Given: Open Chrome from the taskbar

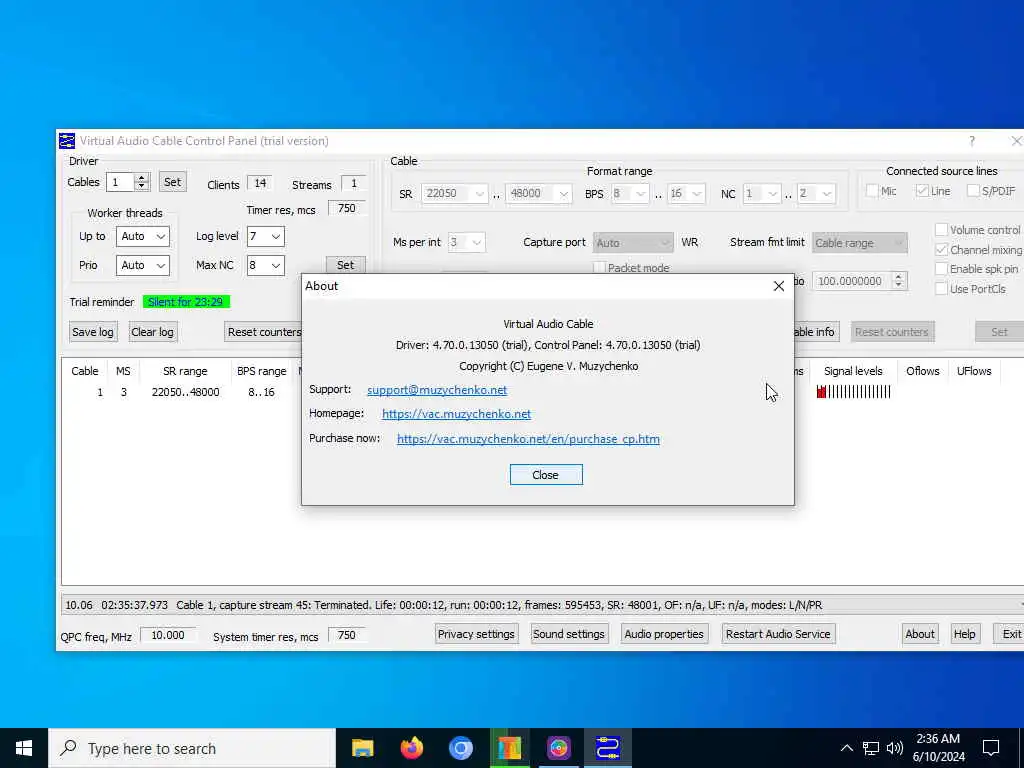Looking at the screenshot, I should pyautogui.click(x=460, y=748).
